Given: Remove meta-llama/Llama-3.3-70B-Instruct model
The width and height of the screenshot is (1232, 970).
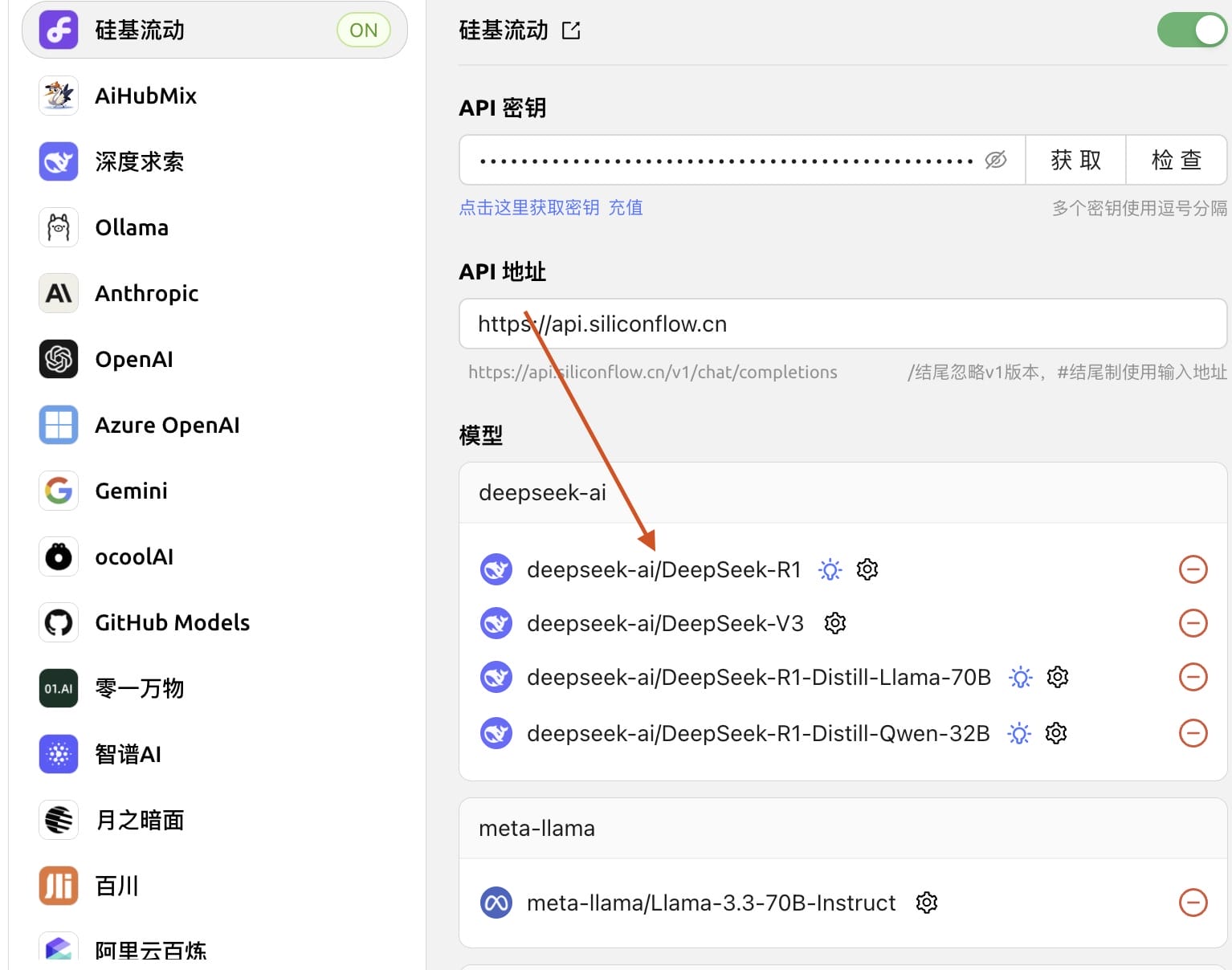Looking at the screenshot, I should (1193, 903).
